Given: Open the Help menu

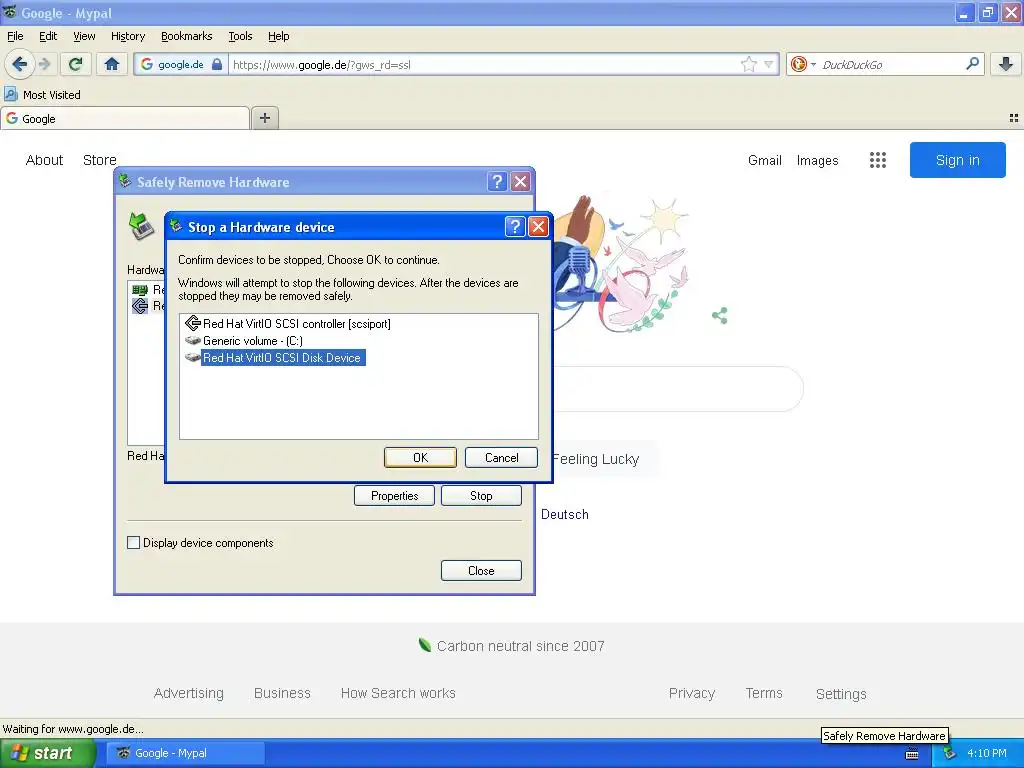Looking at the screenshot, I should (x=278, y=36).
